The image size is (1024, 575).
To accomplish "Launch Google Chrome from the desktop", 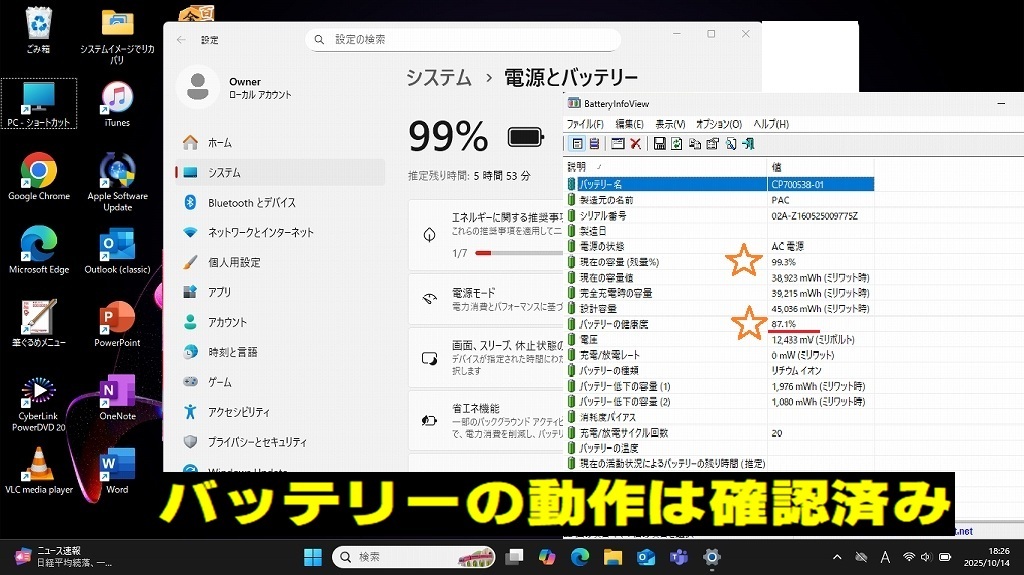I will pos(39,176).
